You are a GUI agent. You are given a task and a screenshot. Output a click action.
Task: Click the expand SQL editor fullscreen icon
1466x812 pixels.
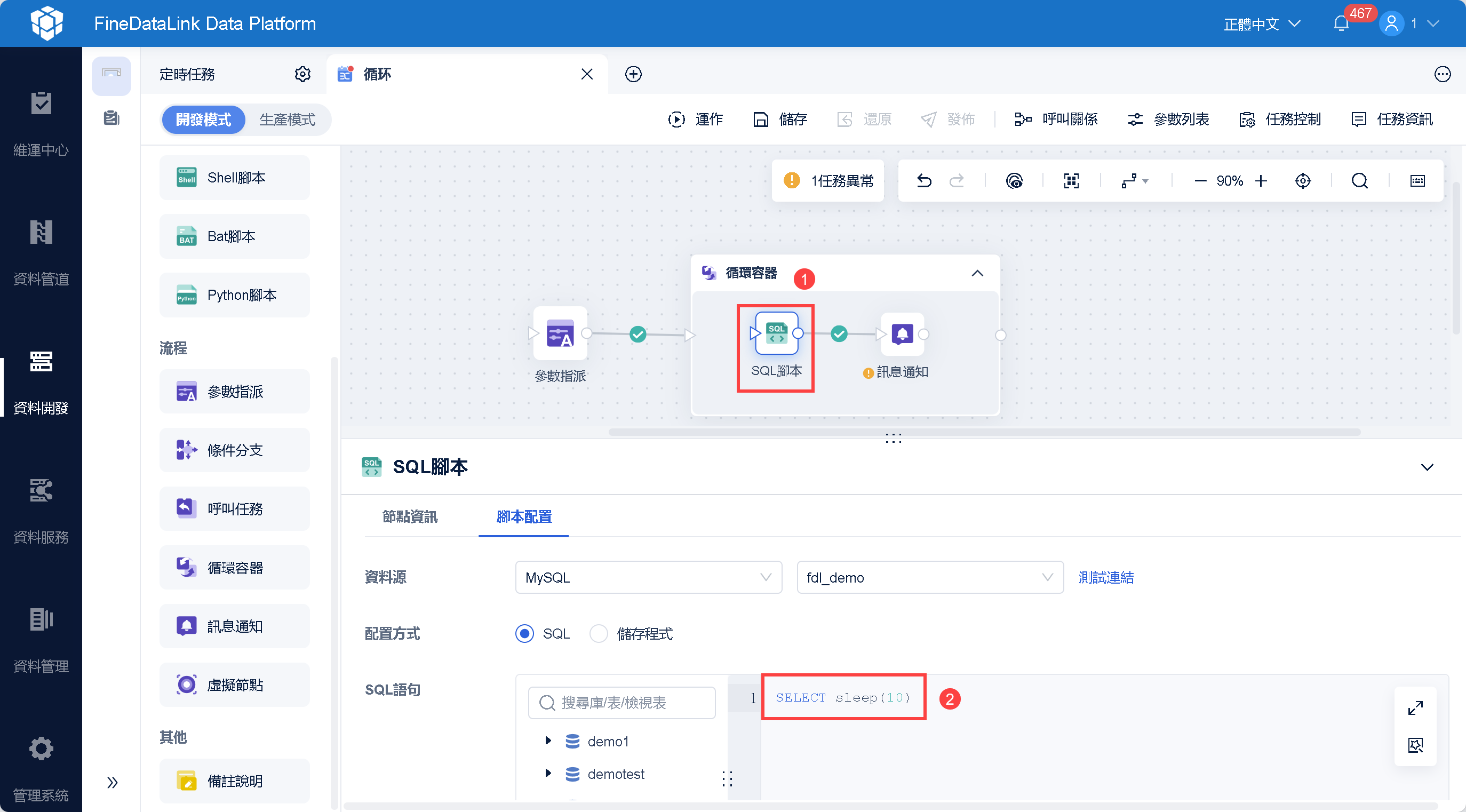coord(1415,708)
